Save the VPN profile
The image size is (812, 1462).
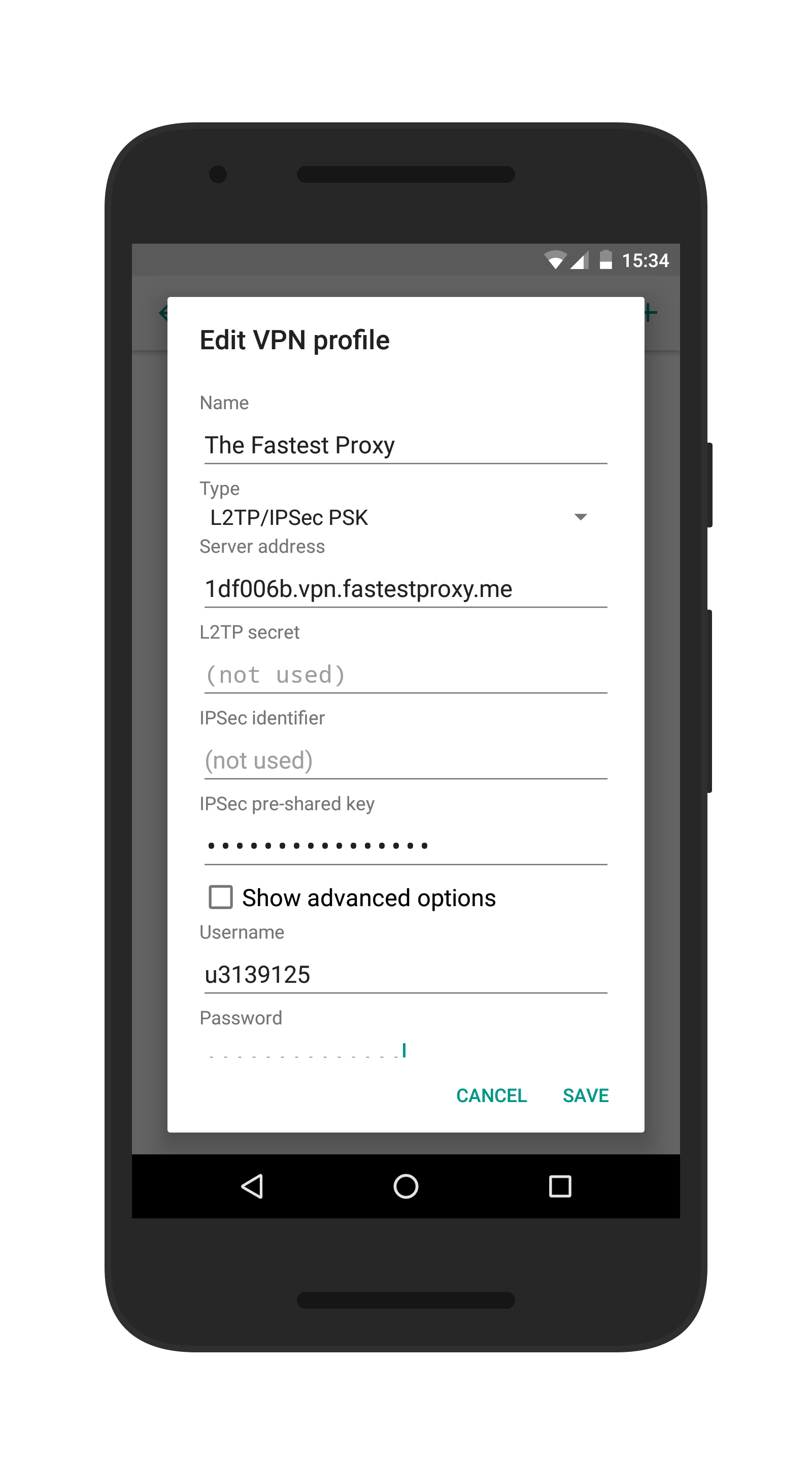[x=586, y=1095]
